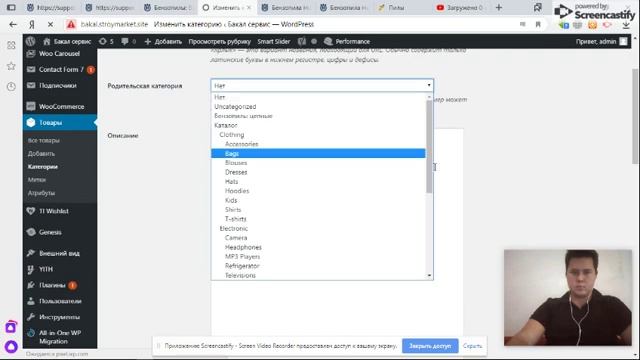Screen dimensions: 640x360
Task: Click Скрыть on sharing notification
Action: pyautogui.click(x=472, y=346)
